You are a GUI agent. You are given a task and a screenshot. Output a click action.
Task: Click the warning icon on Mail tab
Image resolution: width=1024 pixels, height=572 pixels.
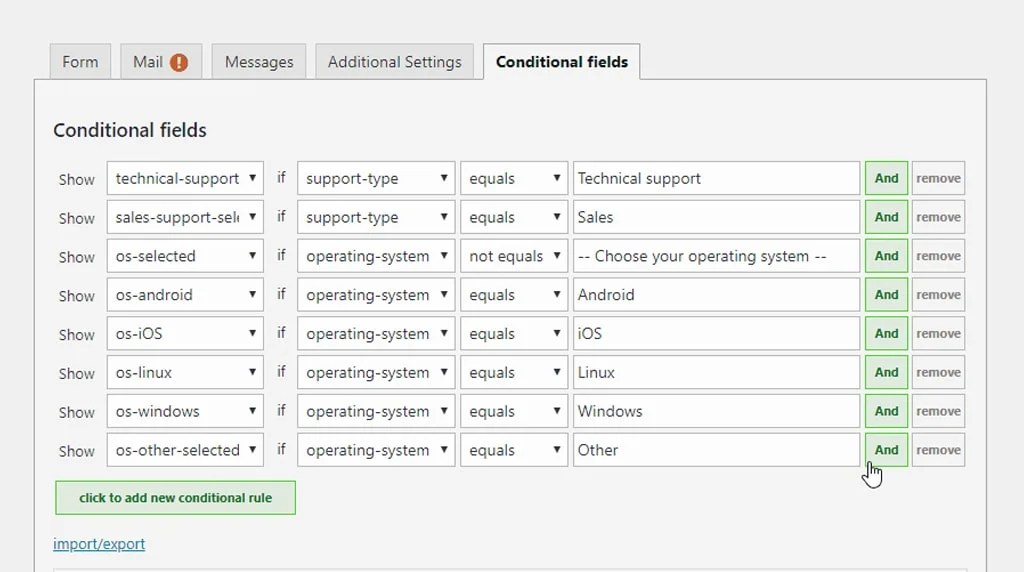pos(179,62)
